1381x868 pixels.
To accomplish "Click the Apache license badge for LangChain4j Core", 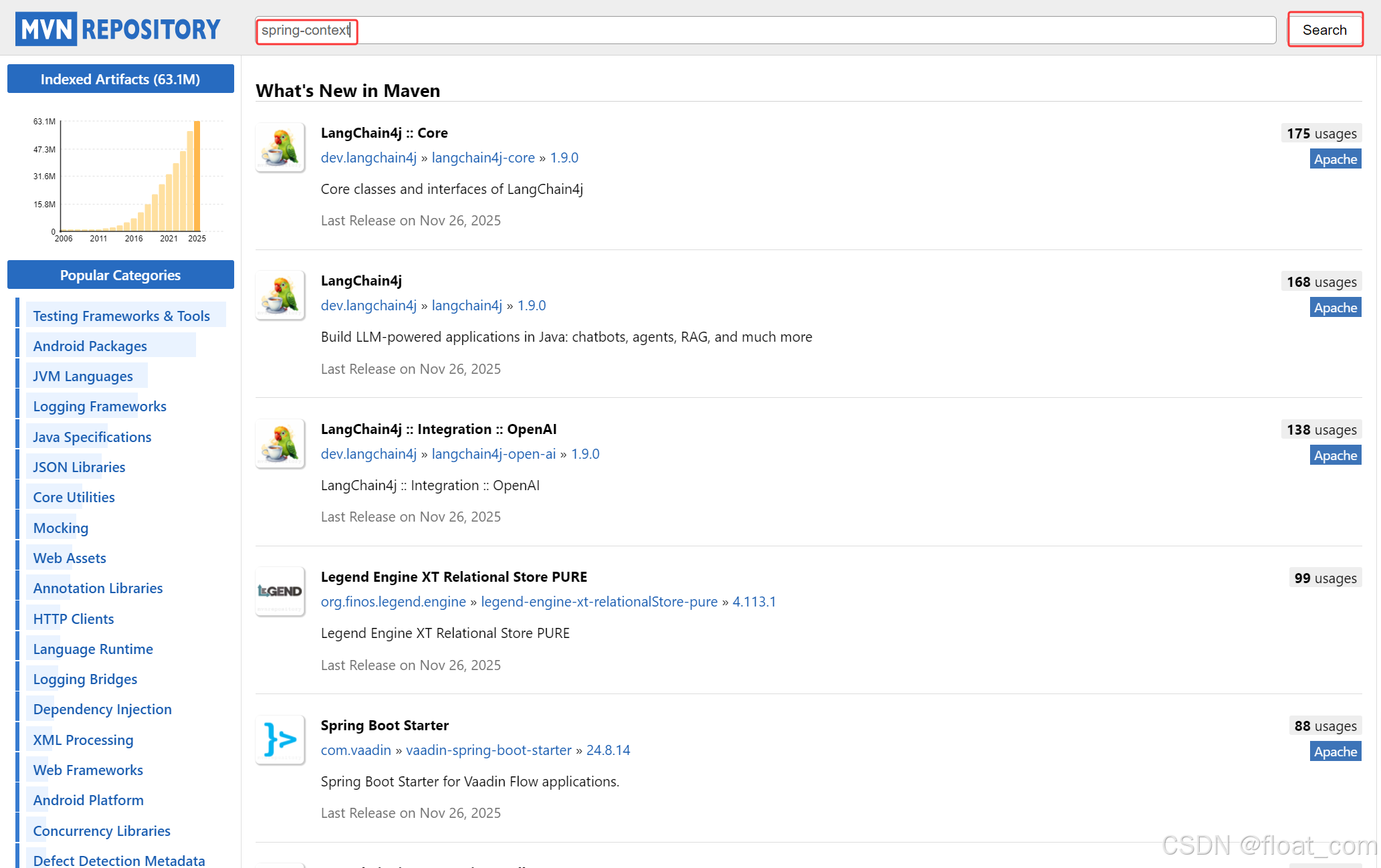I will coord(1335,159).
